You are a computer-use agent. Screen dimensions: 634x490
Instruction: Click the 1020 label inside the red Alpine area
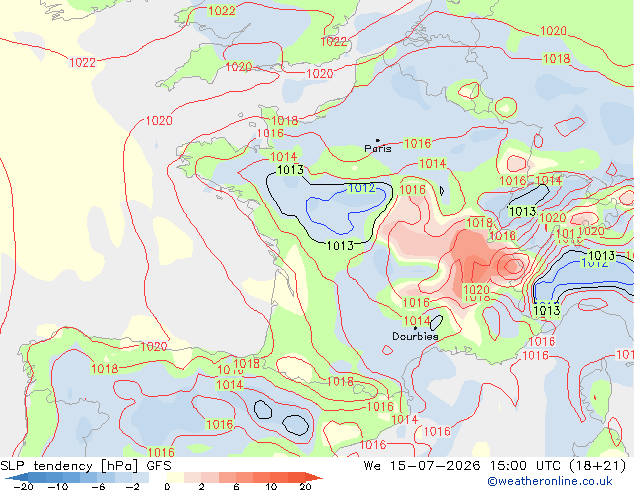click(x=476, y=290)
